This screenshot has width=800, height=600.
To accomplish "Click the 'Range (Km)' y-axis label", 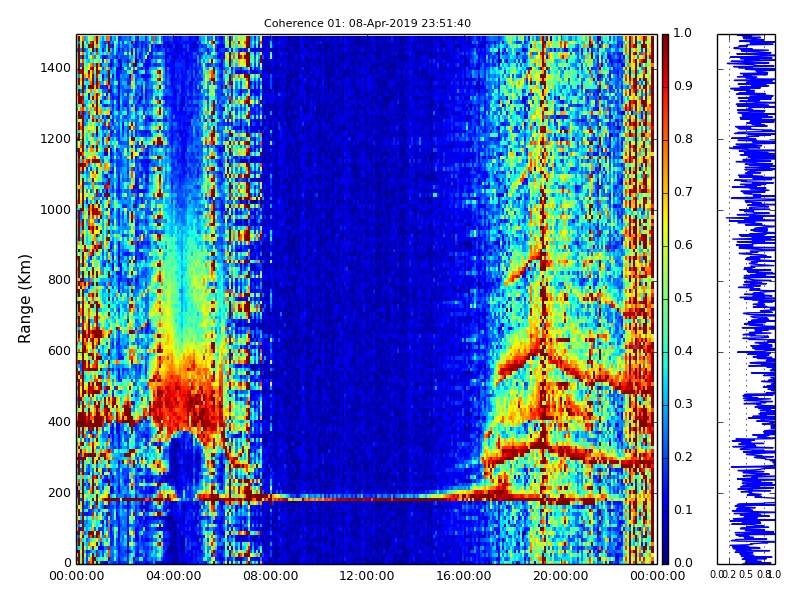I will pyautogui.click(x=24, y=299).
